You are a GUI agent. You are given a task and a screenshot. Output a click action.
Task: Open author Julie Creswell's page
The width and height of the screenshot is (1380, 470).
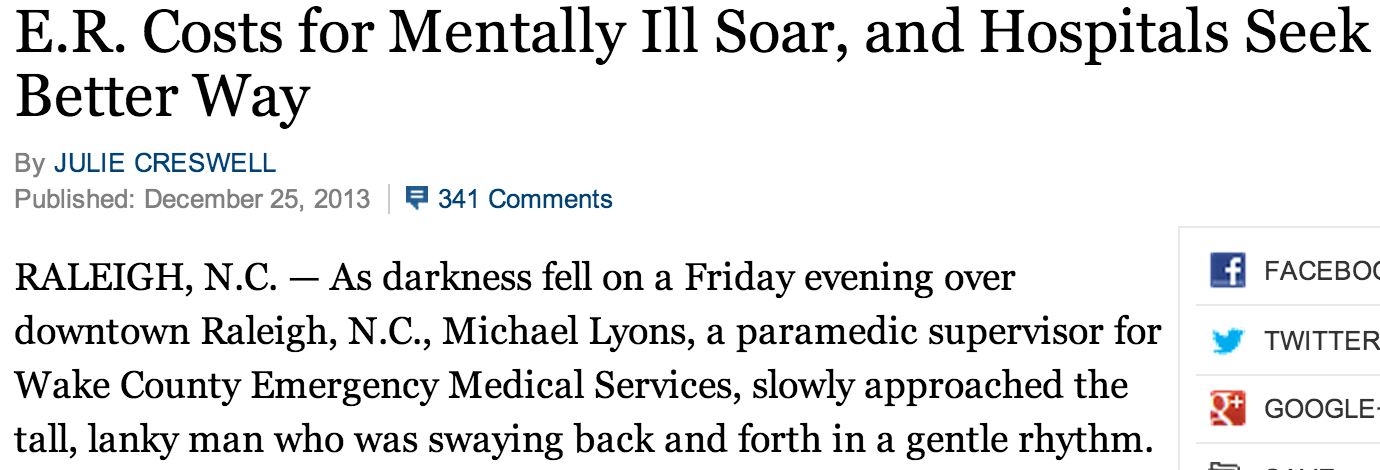click(165, 164)
